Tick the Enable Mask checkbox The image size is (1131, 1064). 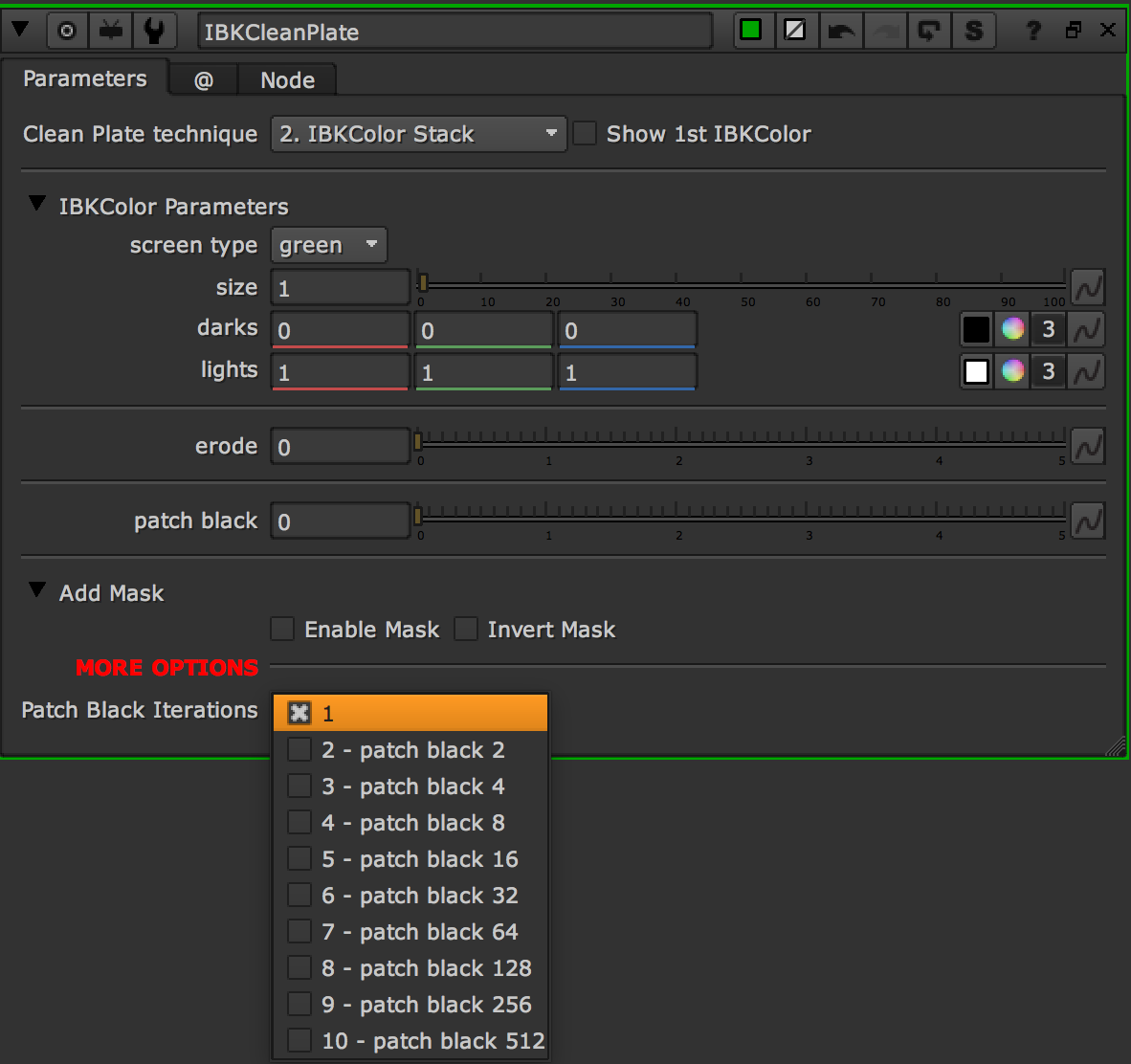pos(282,630)
